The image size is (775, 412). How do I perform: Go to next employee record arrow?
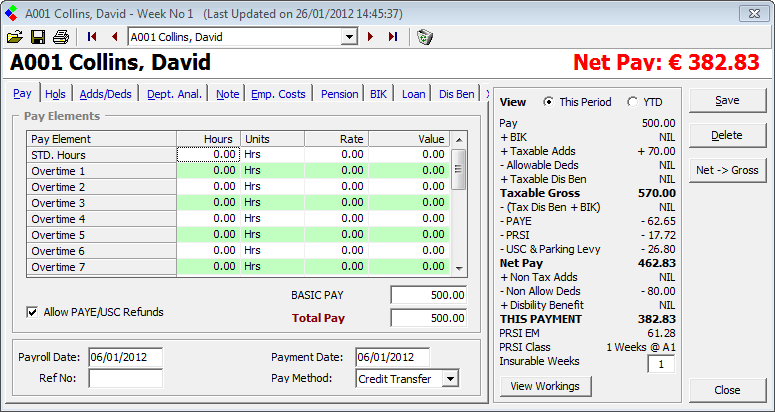click(370, 37)
